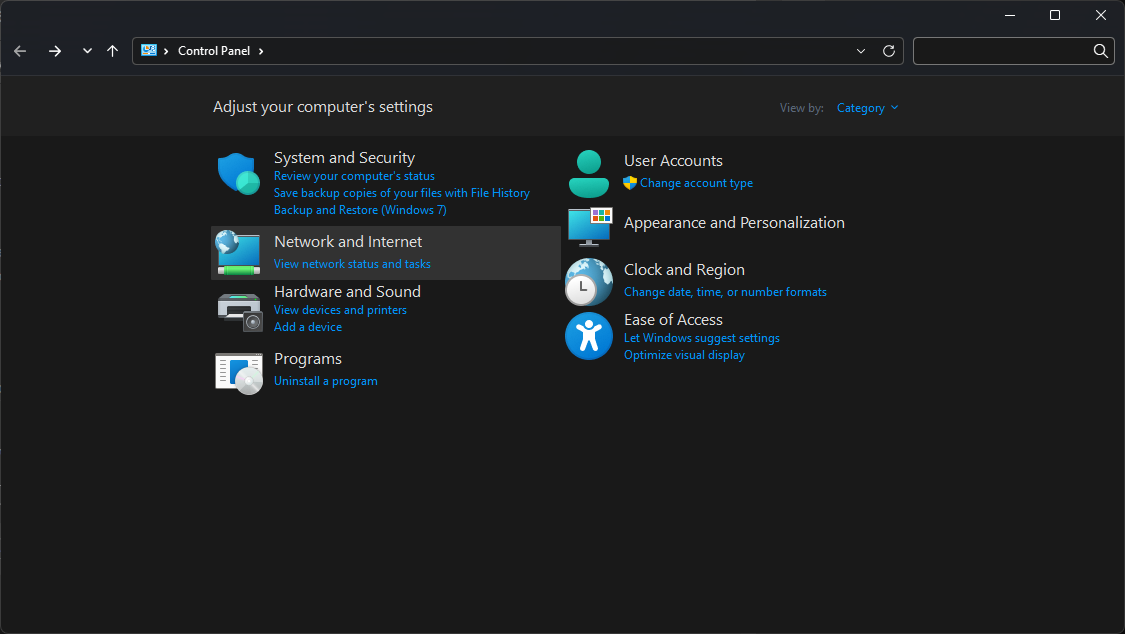The height and width of the screenshot is (634, 1125).
Task: Open Appearance and Personalization category heading
Action: click(734, 223)
